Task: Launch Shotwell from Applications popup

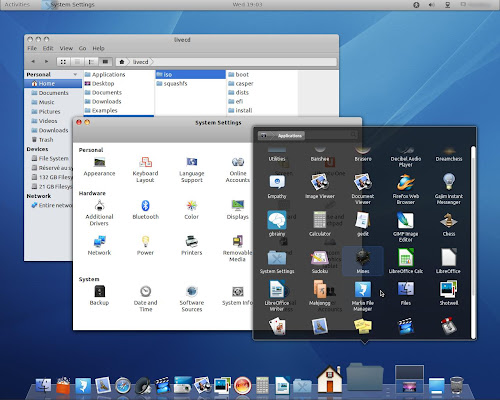Action: click(x=449, y=293)
